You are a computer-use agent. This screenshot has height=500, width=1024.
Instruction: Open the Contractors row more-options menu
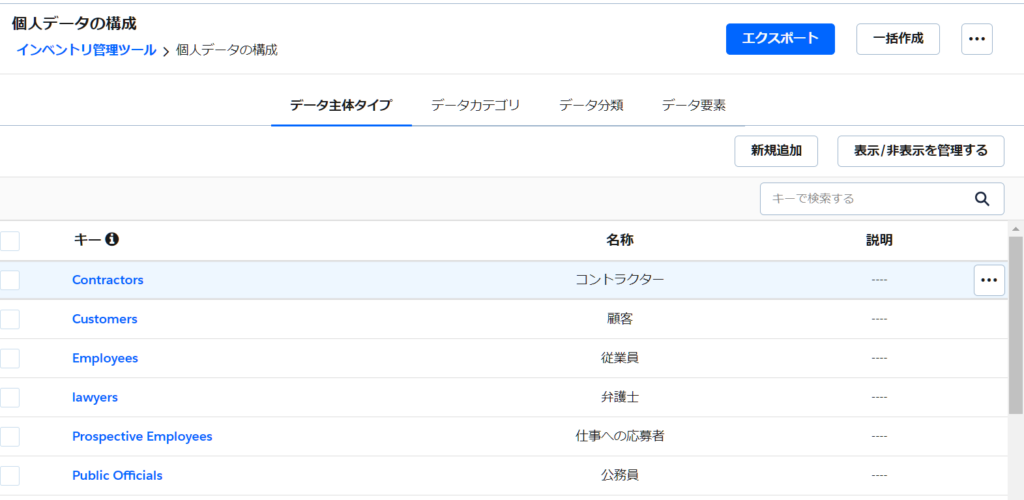(989, 280)
